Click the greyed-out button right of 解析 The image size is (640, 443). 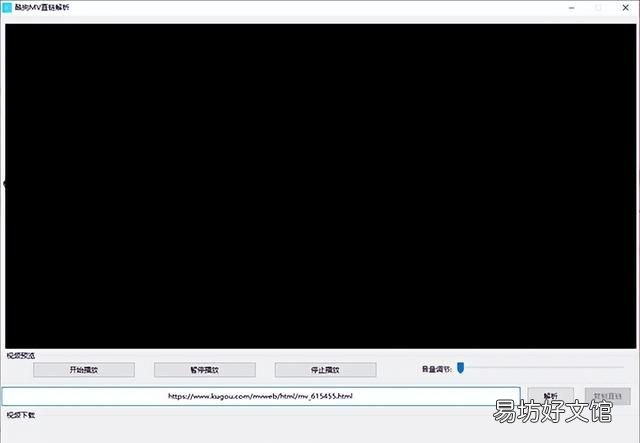coord(607,396)
